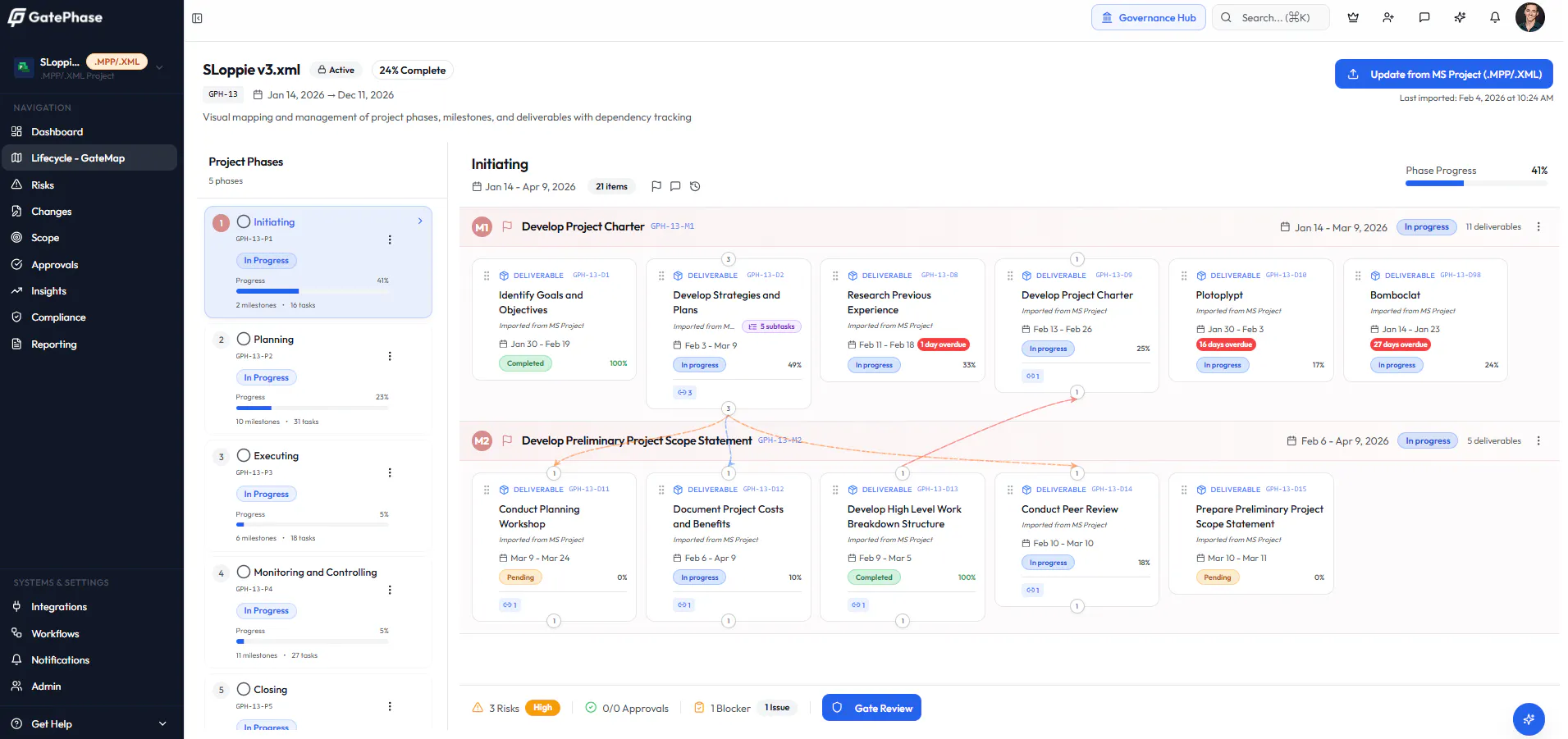Screen dimensions: 1568x739
Task: Click the flag icon beside Develop Project Charter
Action: click(507, 226)
